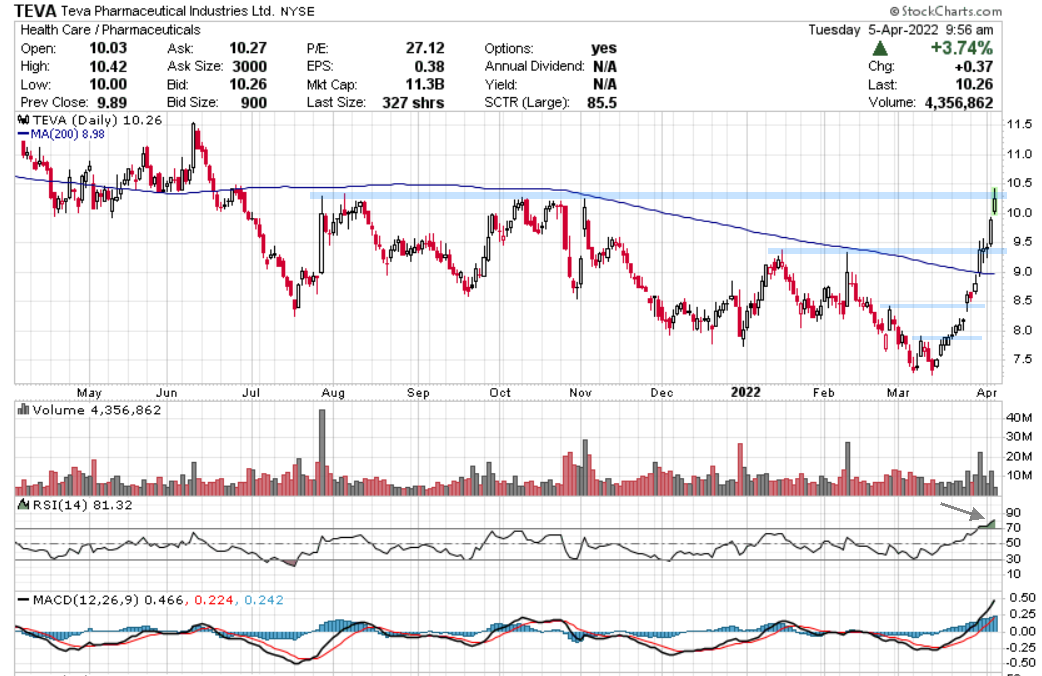Click the Aug month label on time axis

(333, 393)
